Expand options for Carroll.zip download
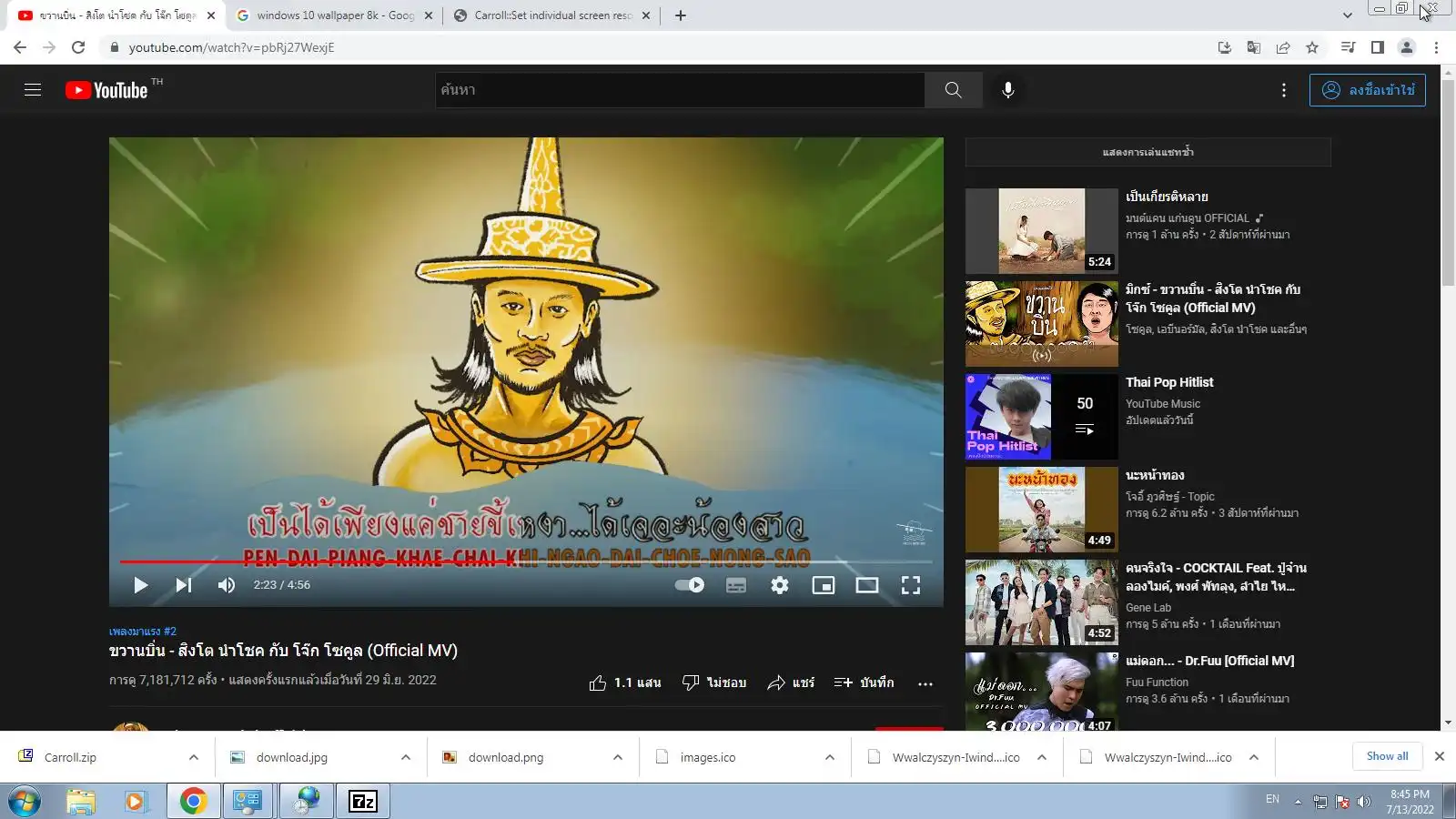Viewport: 1456px width, 819px height. click(x=194, y=757)
